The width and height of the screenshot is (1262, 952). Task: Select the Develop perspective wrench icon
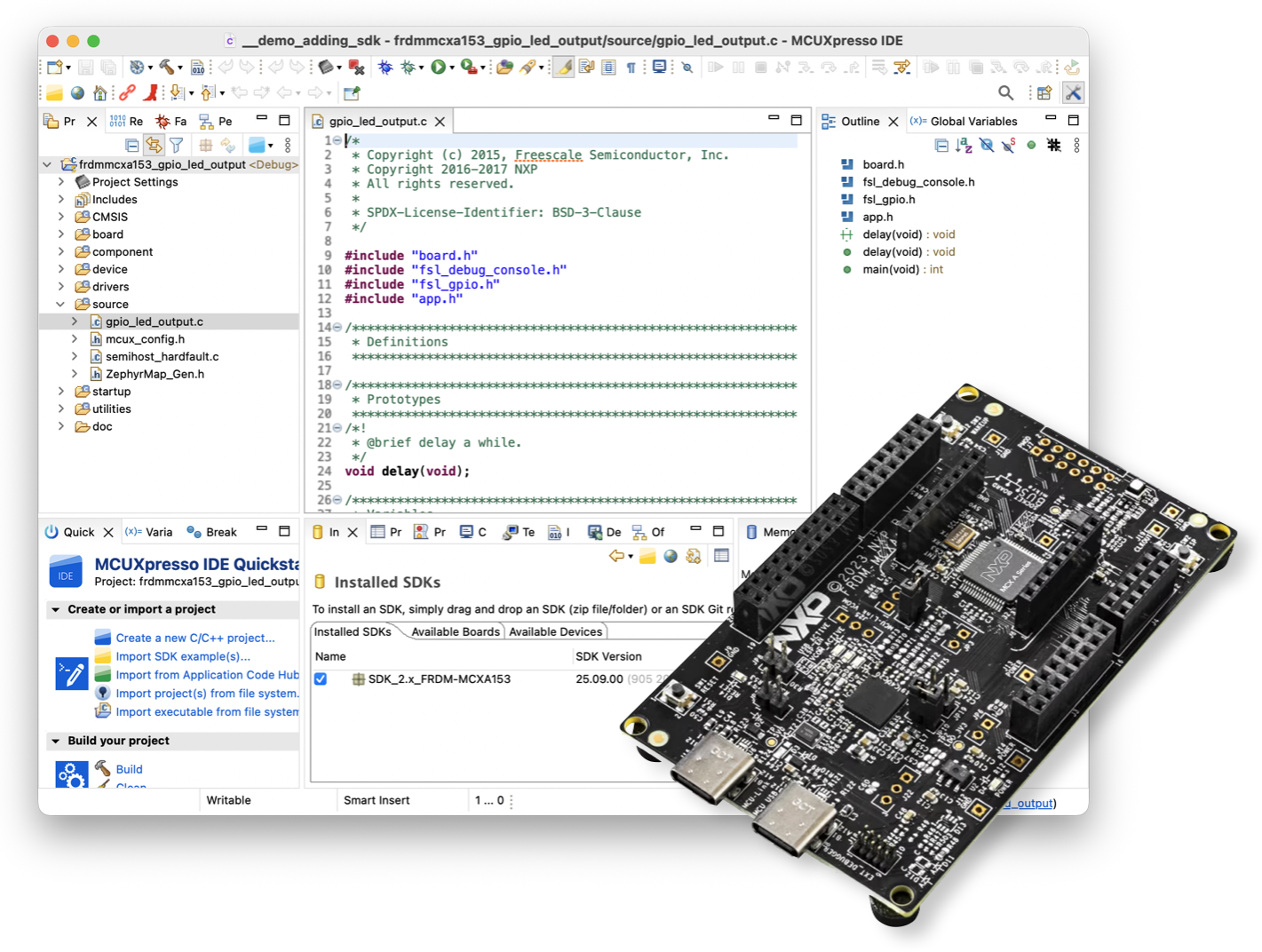point(1073,92)
